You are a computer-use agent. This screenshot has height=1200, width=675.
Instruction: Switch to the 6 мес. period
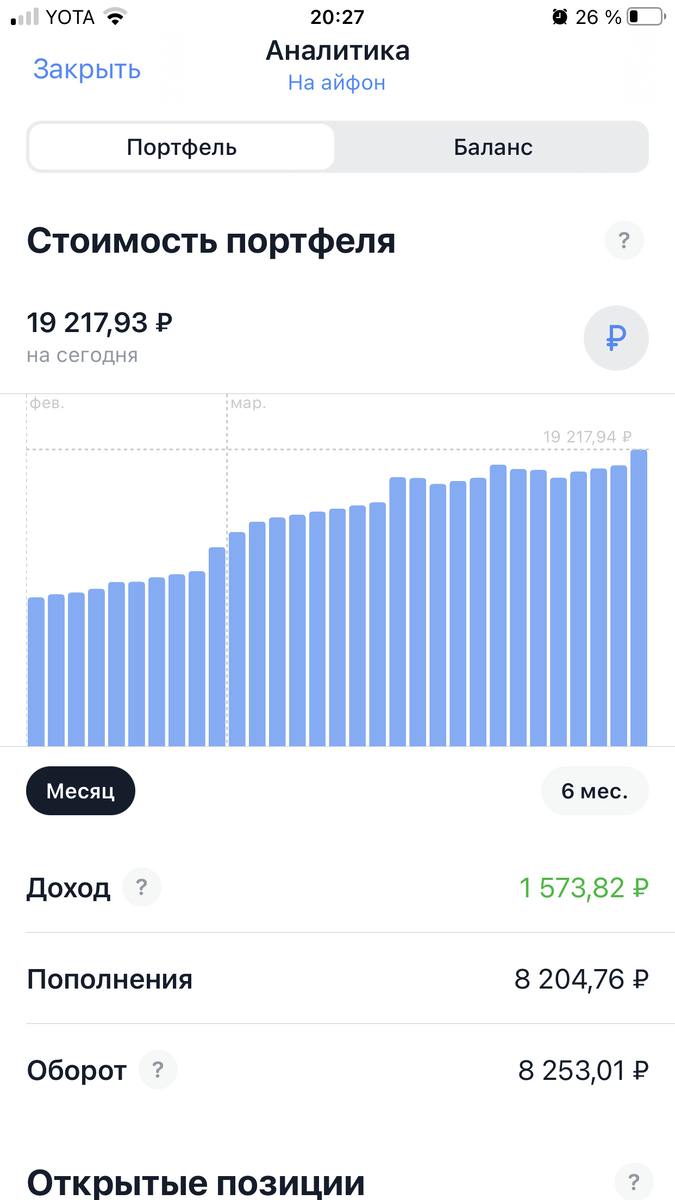(594, 790)
